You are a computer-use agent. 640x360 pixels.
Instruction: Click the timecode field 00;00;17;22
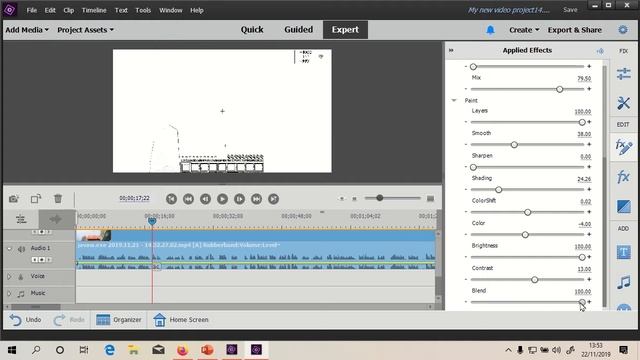(134, 198)
